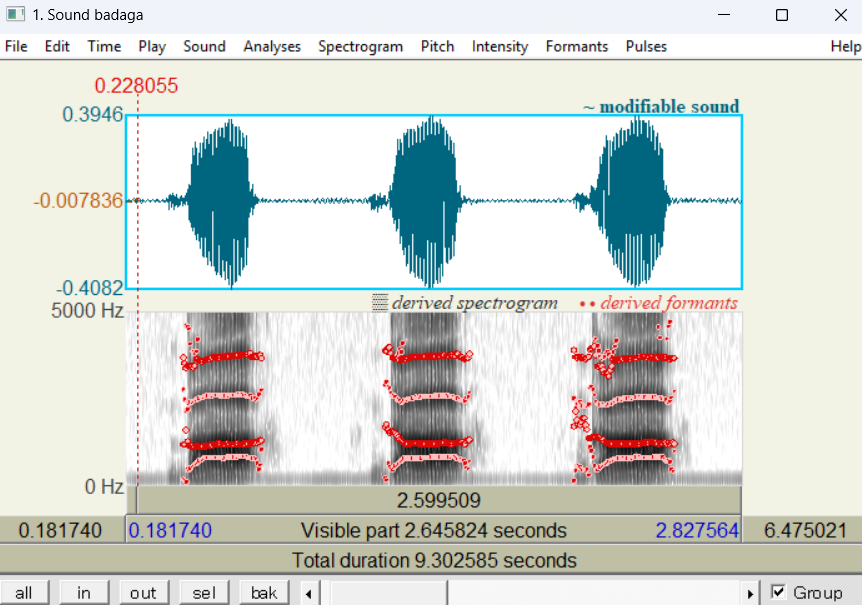Toggle the Group checkbox

tap(778, 592)
